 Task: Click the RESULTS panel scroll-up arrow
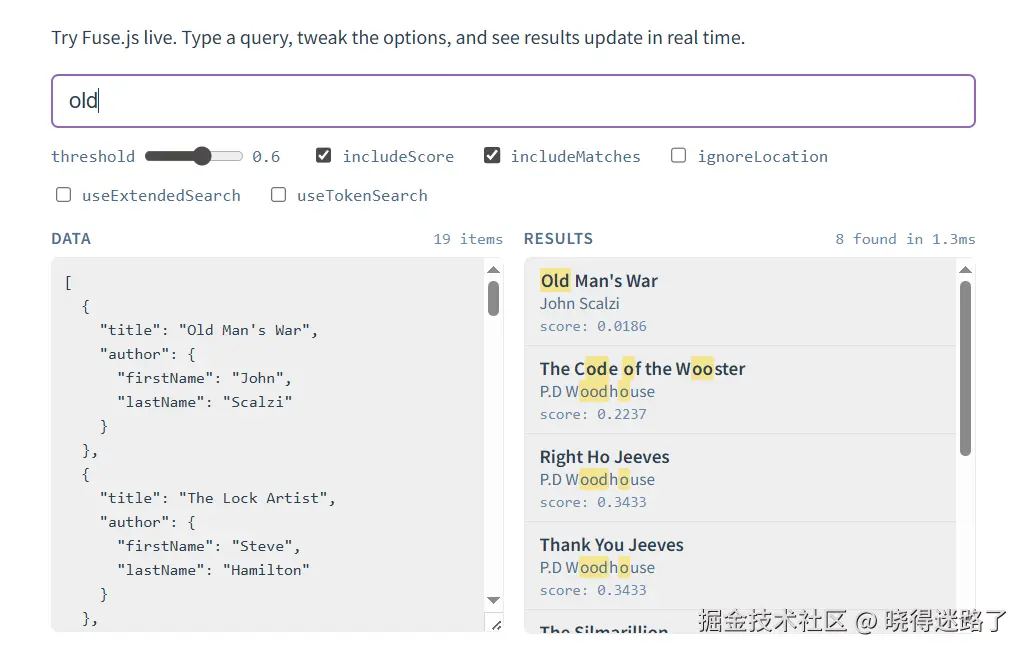click(x=965, y=270)
